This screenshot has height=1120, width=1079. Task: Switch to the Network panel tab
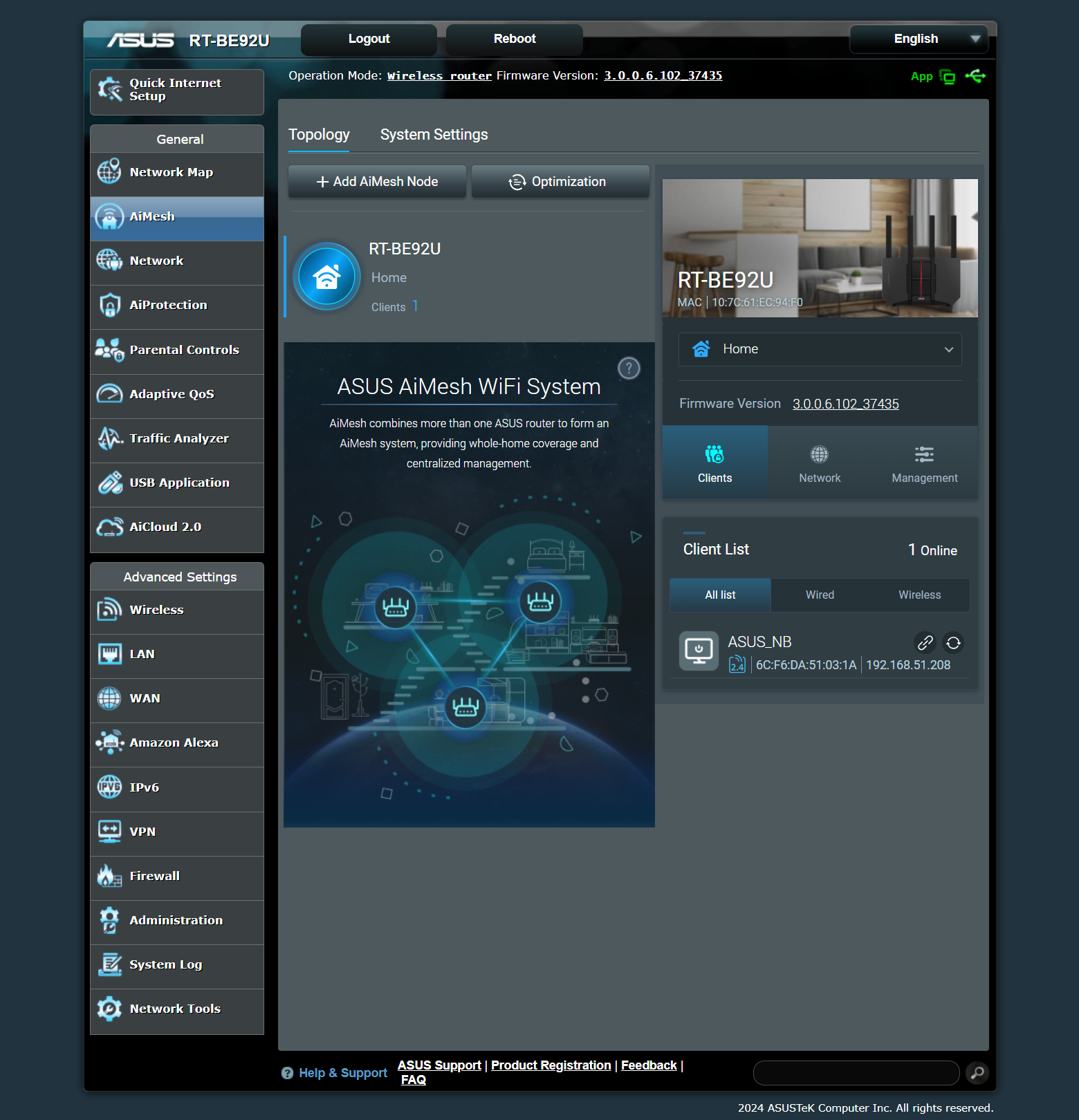pos(820,463)
